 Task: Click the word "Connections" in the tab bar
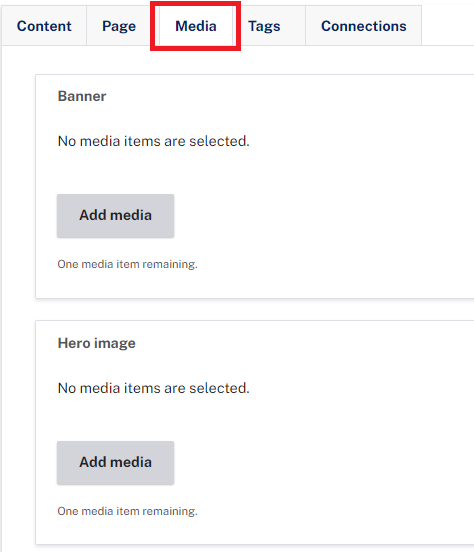point(363,26)
